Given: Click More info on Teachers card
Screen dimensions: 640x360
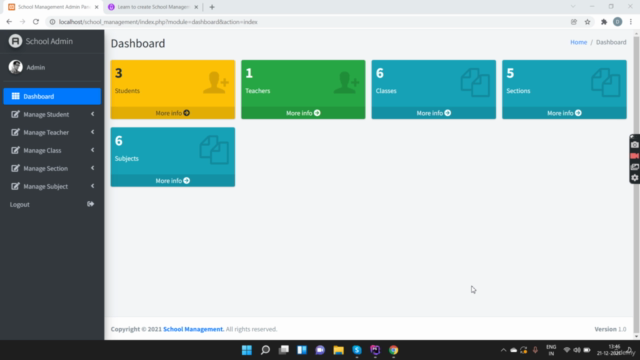Looking at the screenshot, I should coord(303,113).
